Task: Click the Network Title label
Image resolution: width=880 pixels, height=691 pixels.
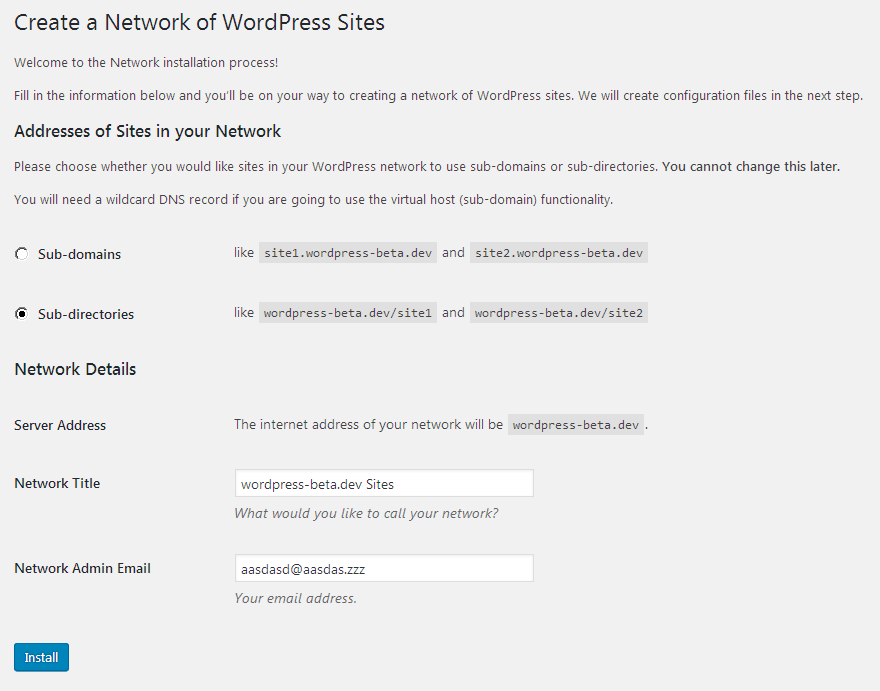Action: (x=57, y=483)
